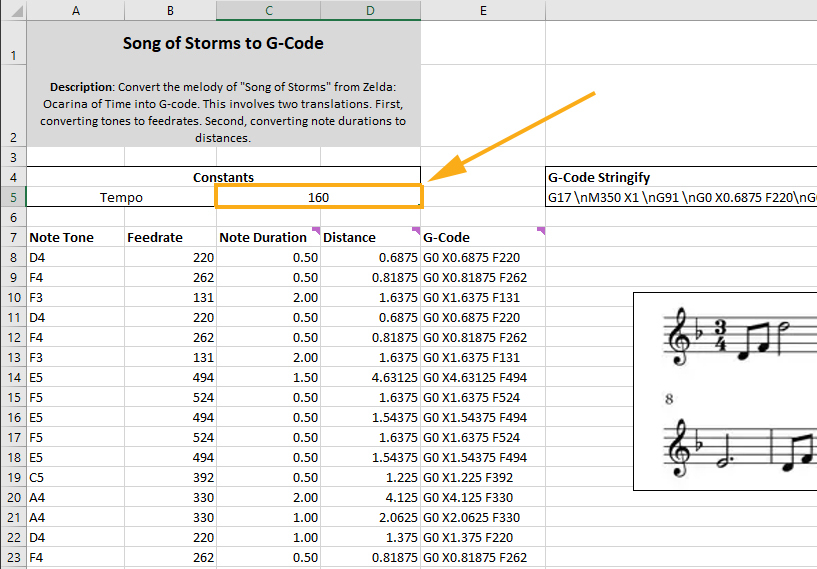The width and height of the screenshot is (817, 569).
Task: Click the "Note Tone" column heading
Action: (76, 237)
